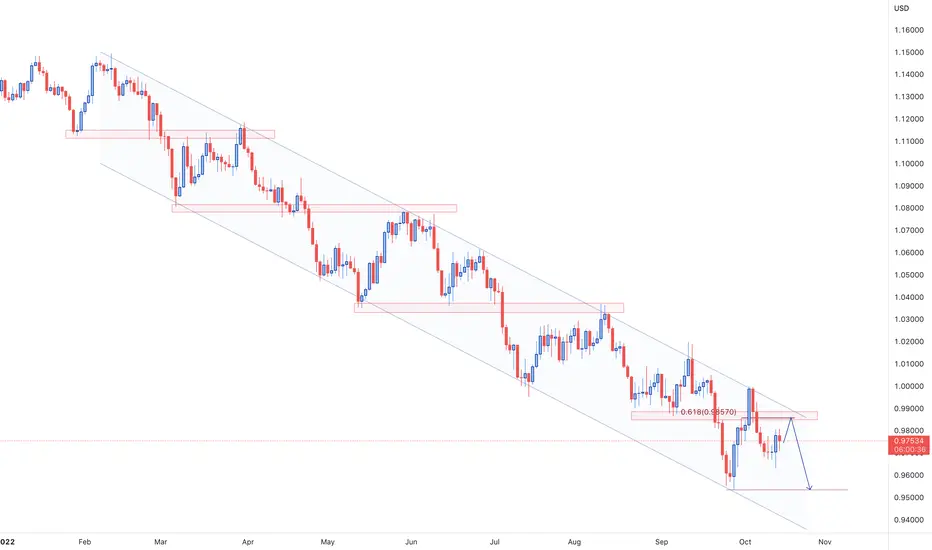Image resolution: width=932 pixels, height=550 pixels.
Task: Select the red resistance zone near 1.11000
Action: [170, 134]
